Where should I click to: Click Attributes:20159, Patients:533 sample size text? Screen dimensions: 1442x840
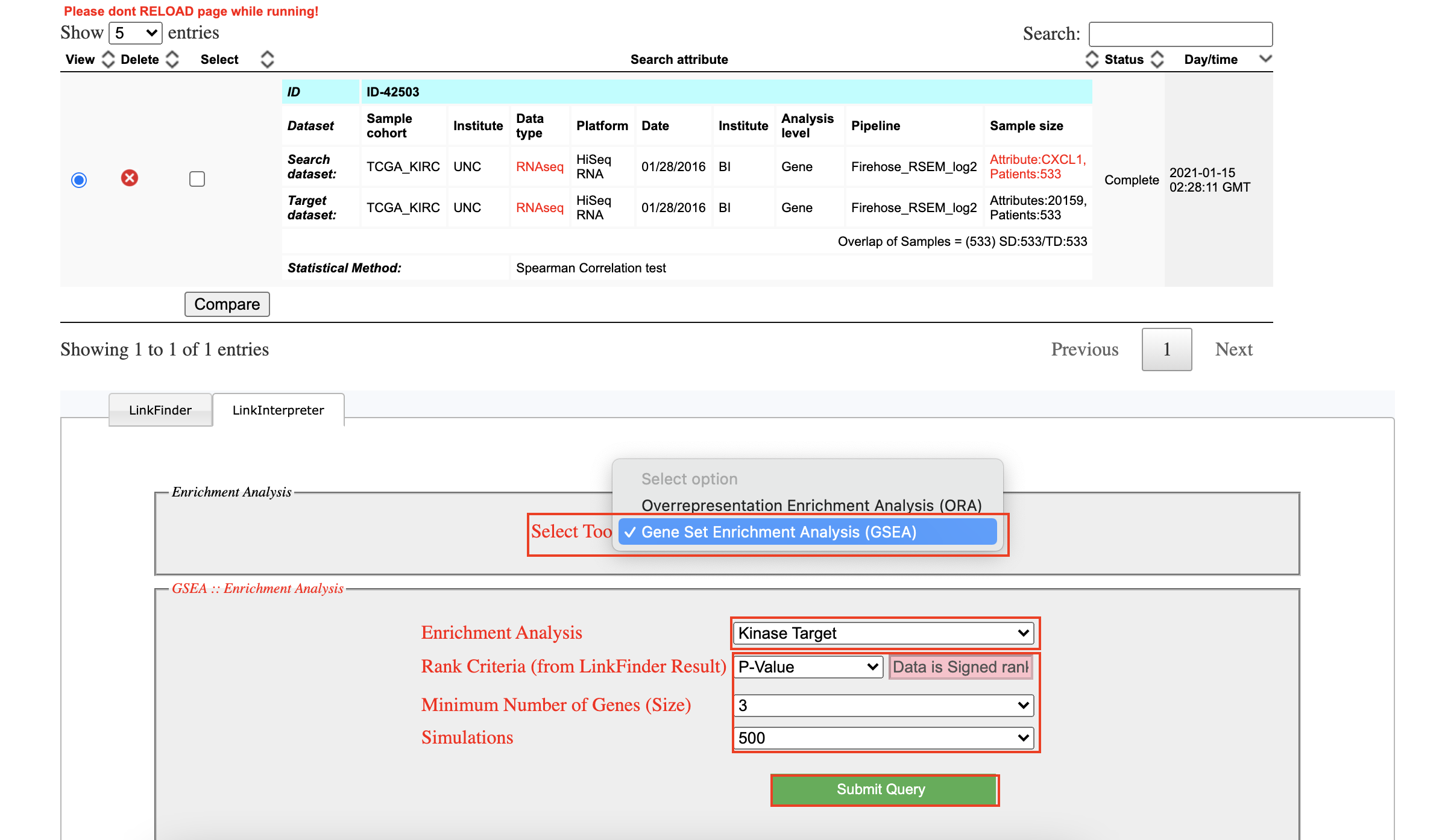pos(1038,207)
